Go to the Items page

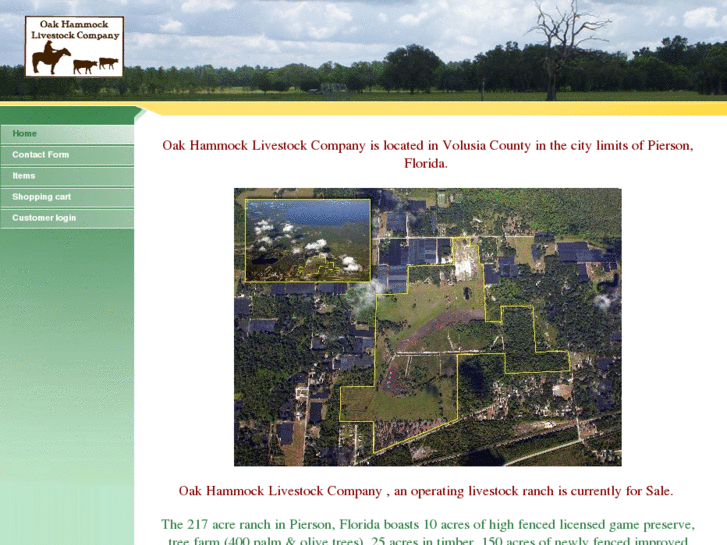(x=67, y=176)
